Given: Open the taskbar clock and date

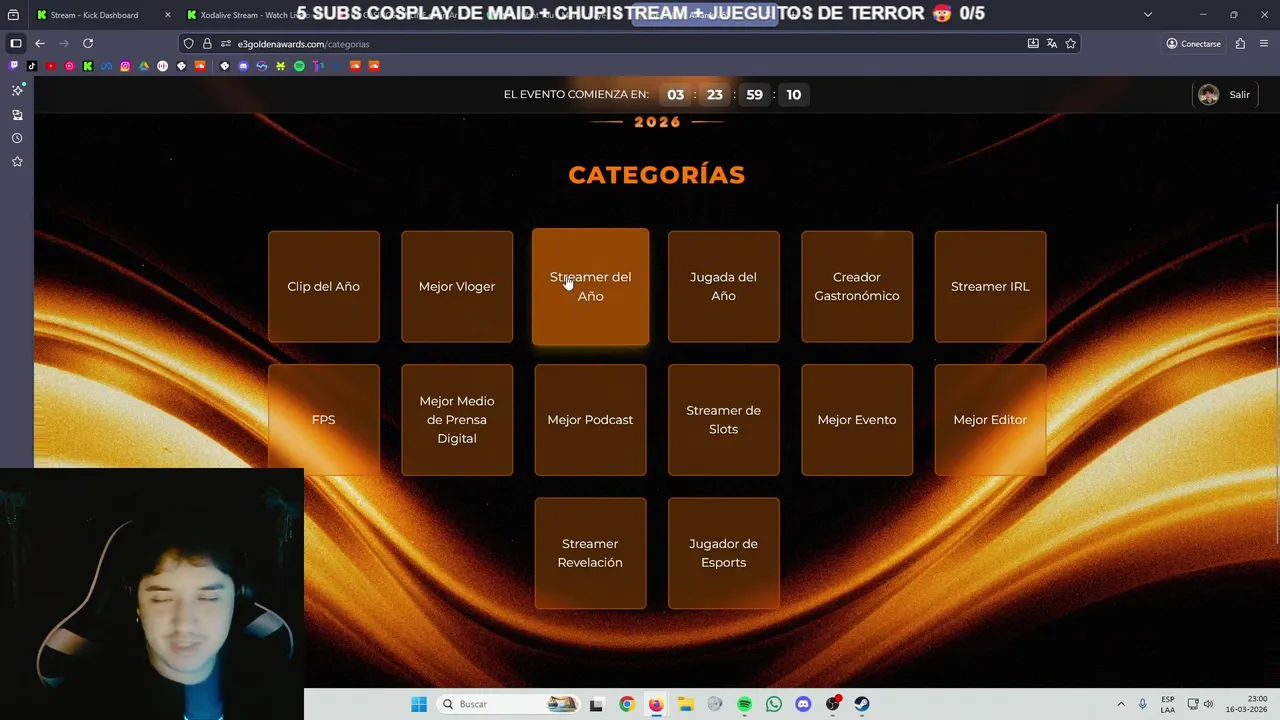Looking at the screenshot, I should [x=1249, y=704].
